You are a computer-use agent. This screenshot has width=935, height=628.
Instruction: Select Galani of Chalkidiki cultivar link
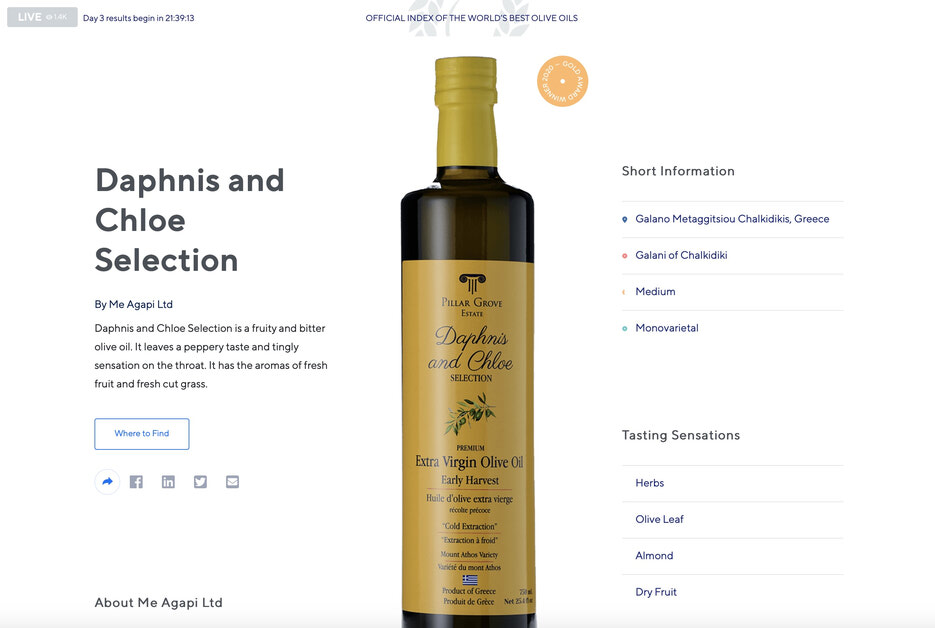point(681,255)
